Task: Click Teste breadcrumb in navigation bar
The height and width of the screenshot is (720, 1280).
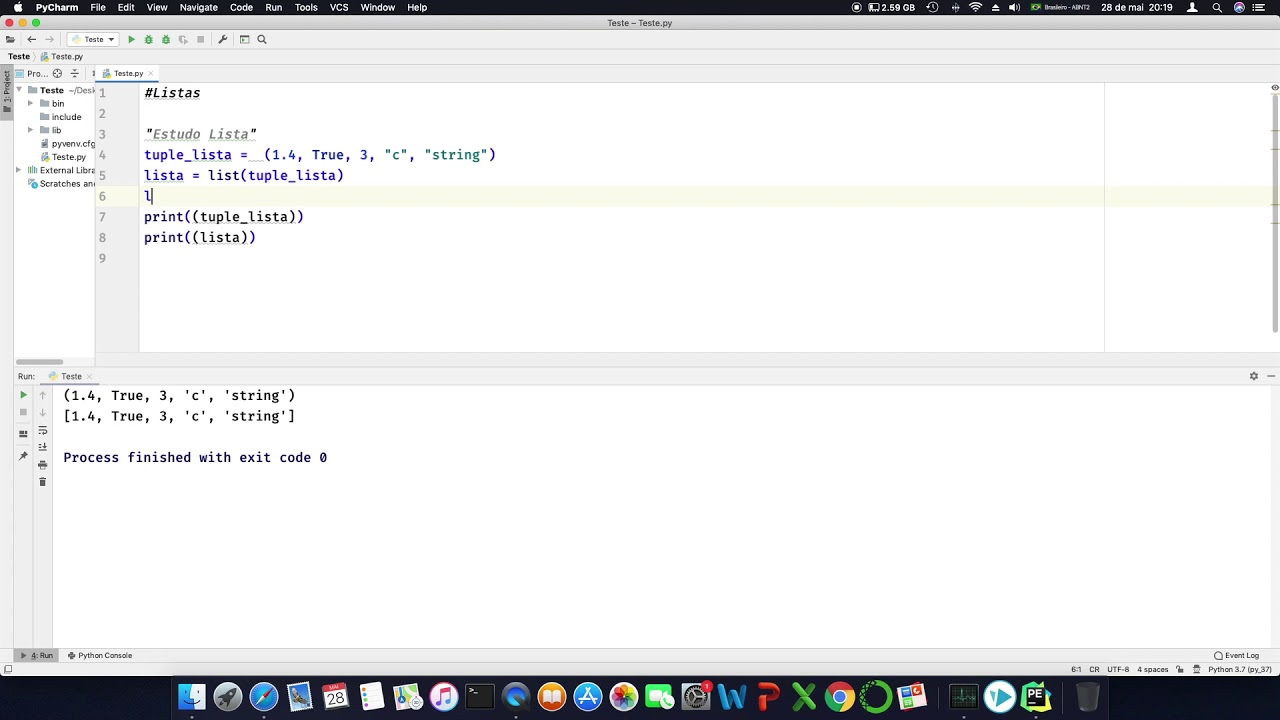Action: pyautogui.click(x=19, y=56)
